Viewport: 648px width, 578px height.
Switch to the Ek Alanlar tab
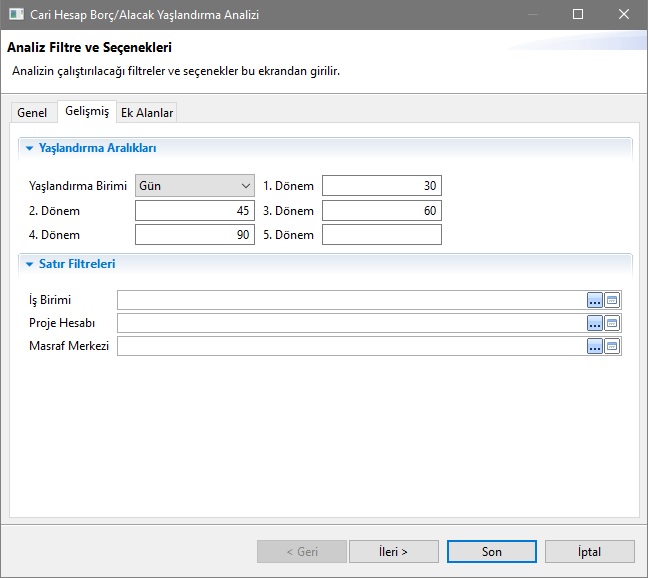tap(147, 113)
